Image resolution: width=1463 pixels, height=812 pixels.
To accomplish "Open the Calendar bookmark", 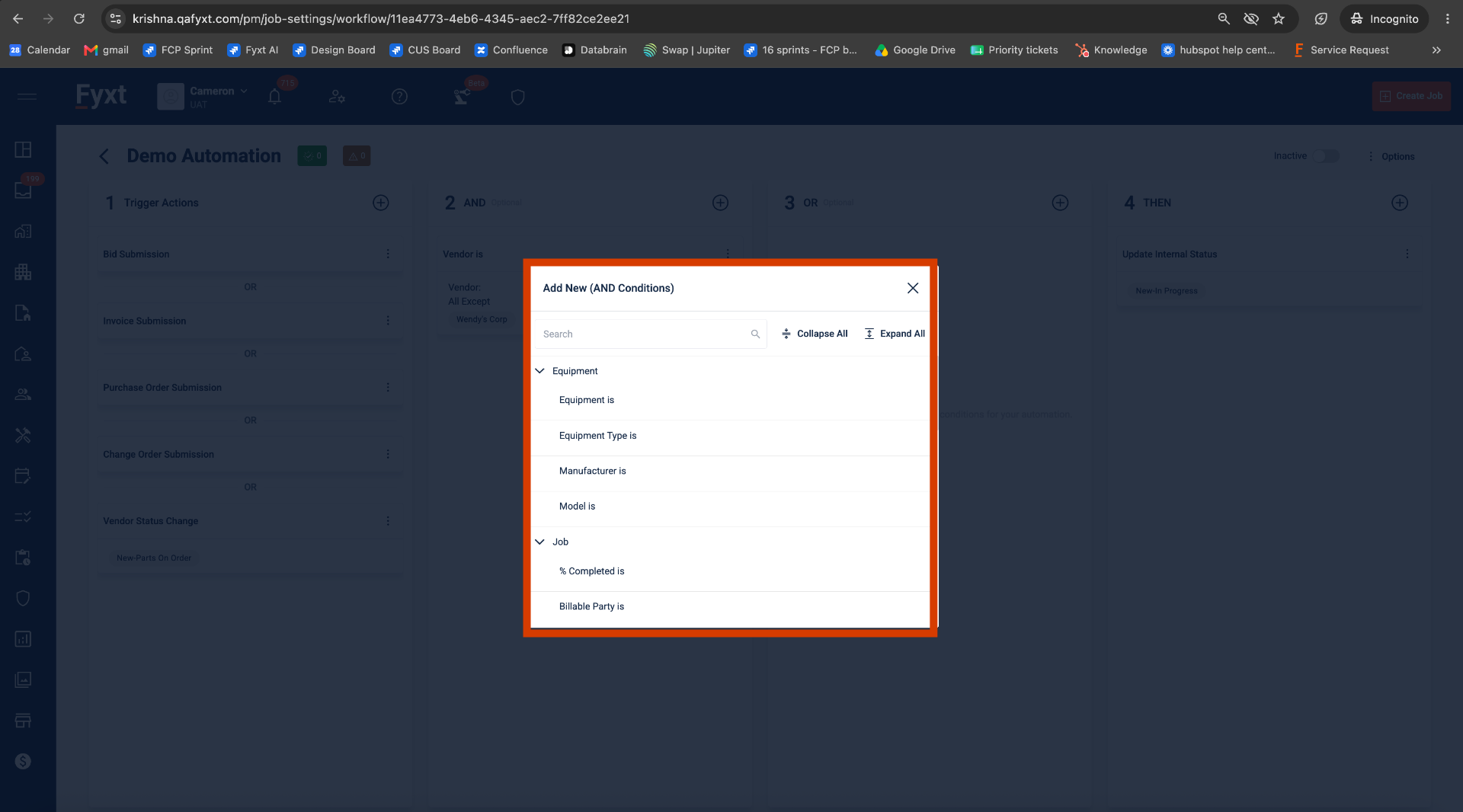I will (40, 50).
